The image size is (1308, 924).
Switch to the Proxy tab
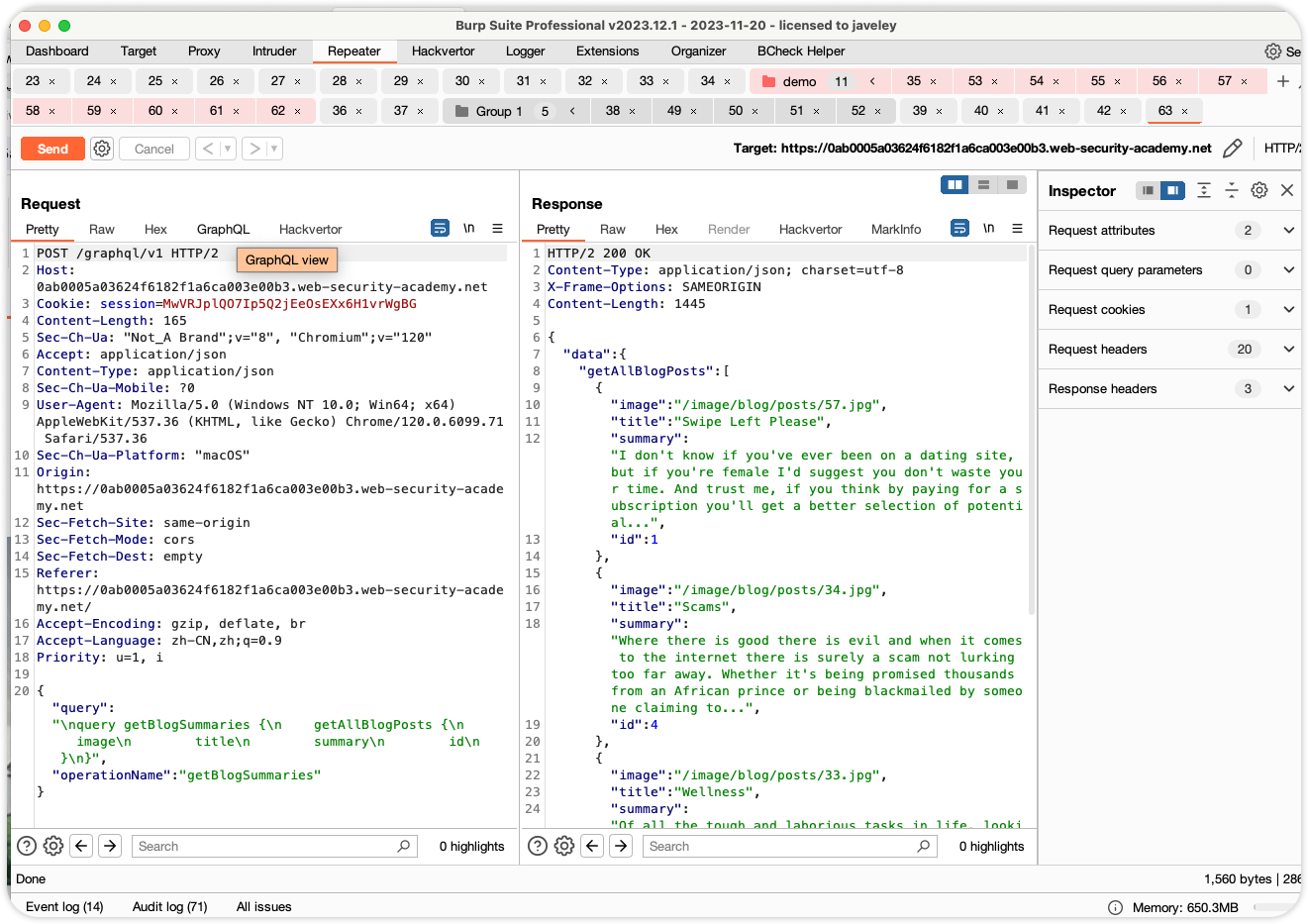pyautogui.click(x=204, y=51)
